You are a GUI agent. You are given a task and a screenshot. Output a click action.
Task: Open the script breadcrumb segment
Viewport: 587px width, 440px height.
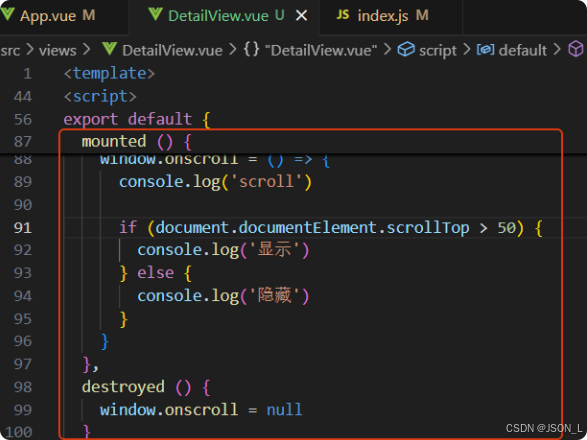pos(438,50)
